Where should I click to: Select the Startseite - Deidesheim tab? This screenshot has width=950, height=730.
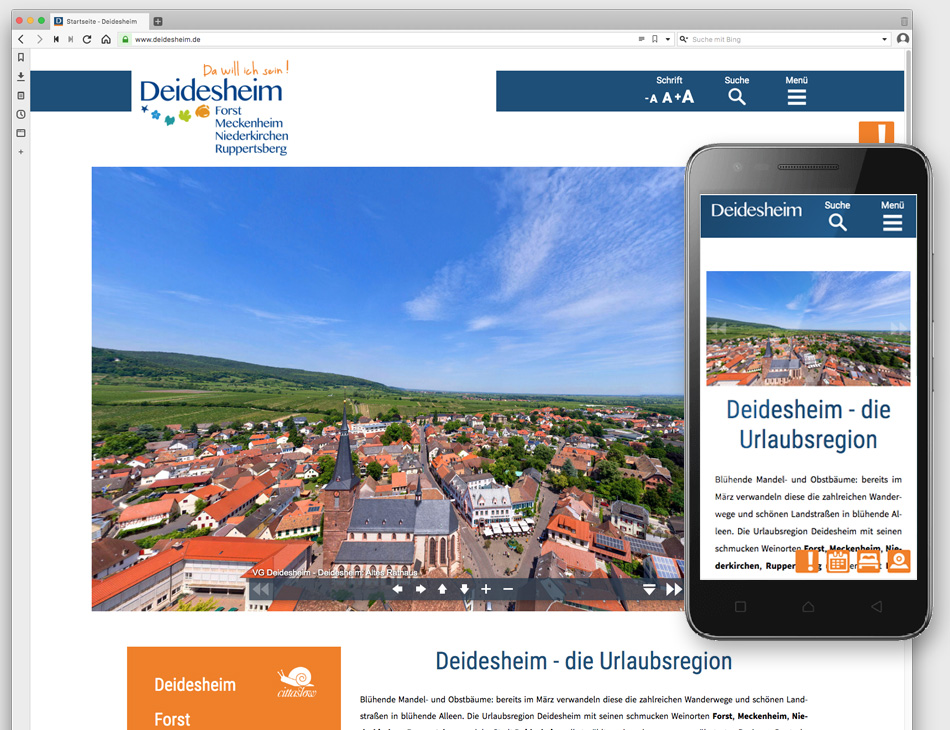click(x=100, y=21)
